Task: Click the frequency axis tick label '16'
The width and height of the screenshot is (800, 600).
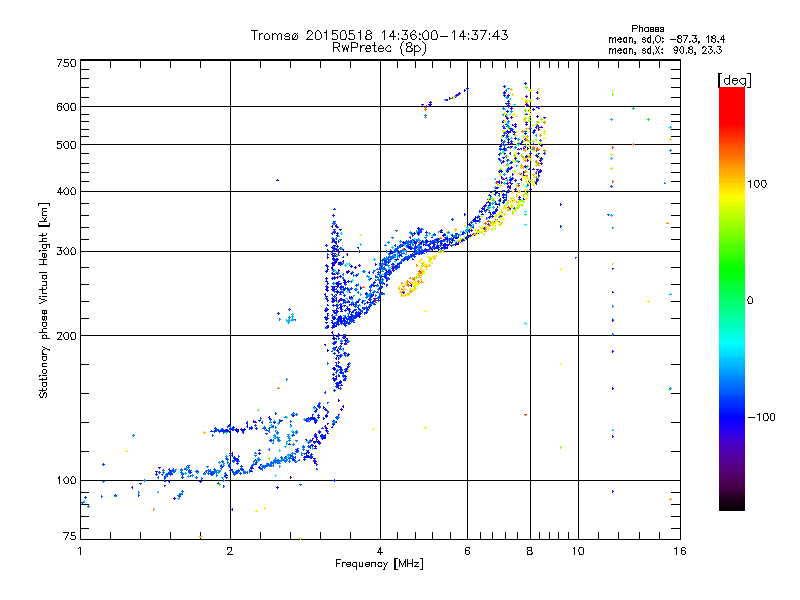Action: 680,551
